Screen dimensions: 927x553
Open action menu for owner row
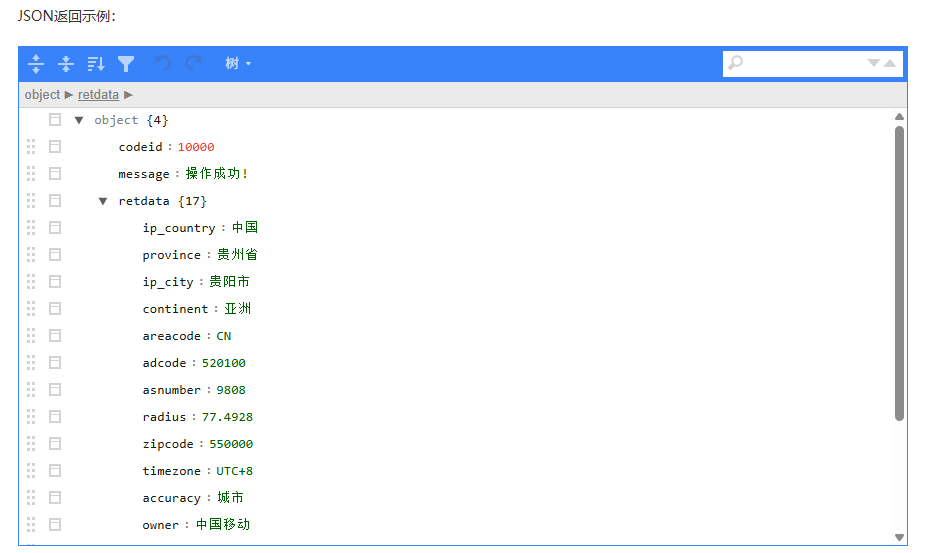(55, 525)
